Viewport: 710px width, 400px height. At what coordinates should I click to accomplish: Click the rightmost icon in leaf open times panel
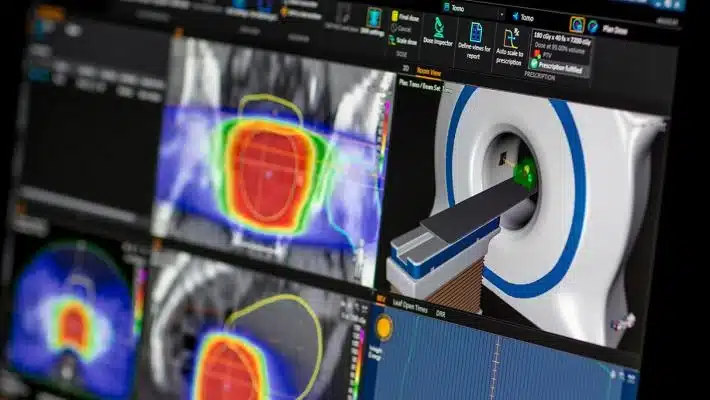631,378
